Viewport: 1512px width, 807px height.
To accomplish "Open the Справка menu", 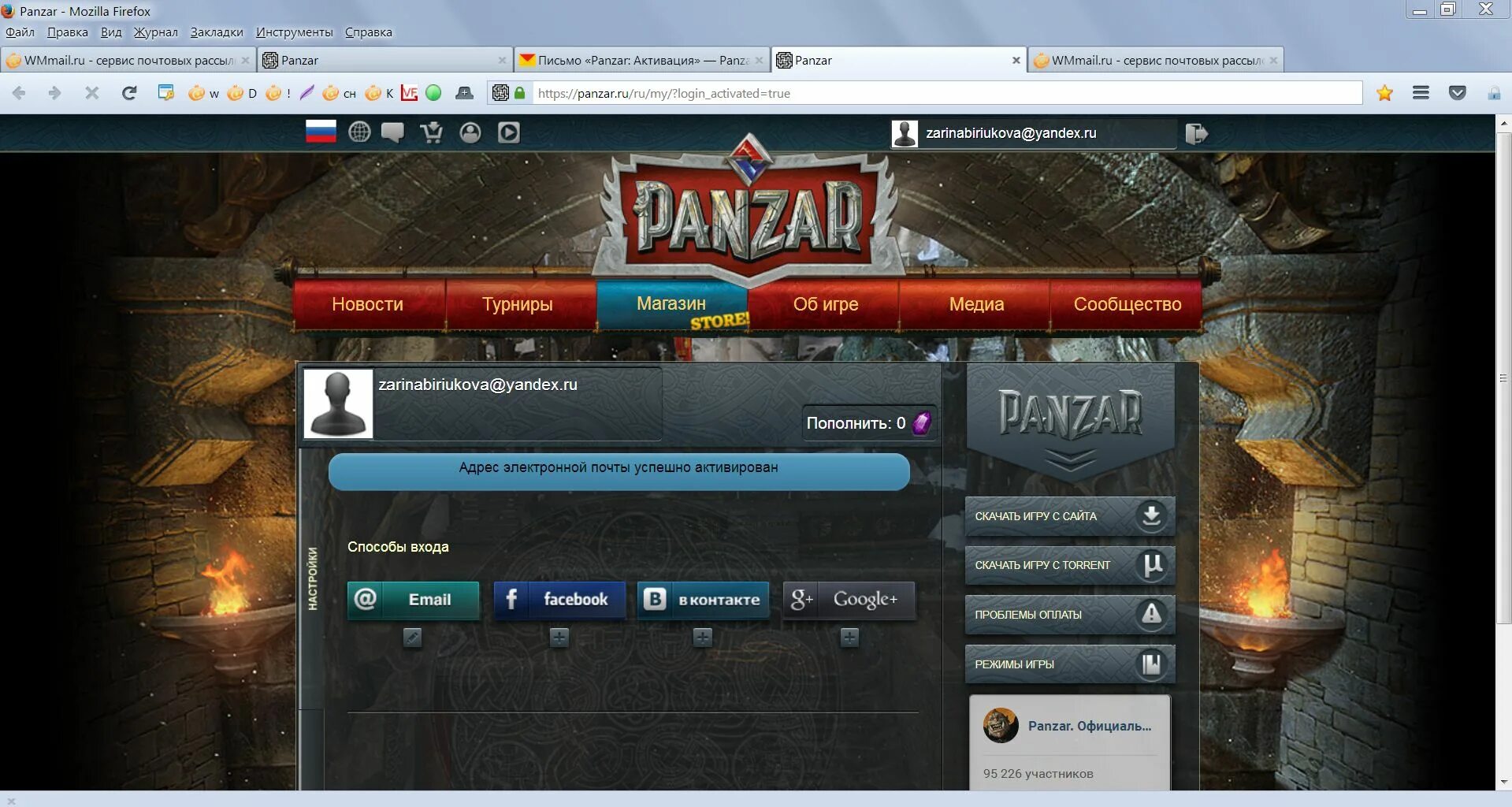I will [369, 32].
